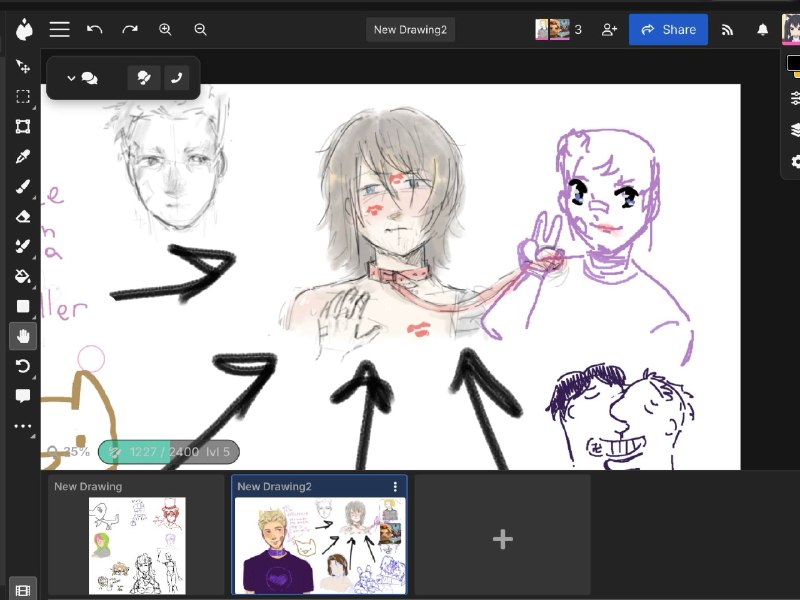Viewport: 800px width, 600px height.
Task: Toggle the animation filmstrip panel
Action: coord(23,590)
